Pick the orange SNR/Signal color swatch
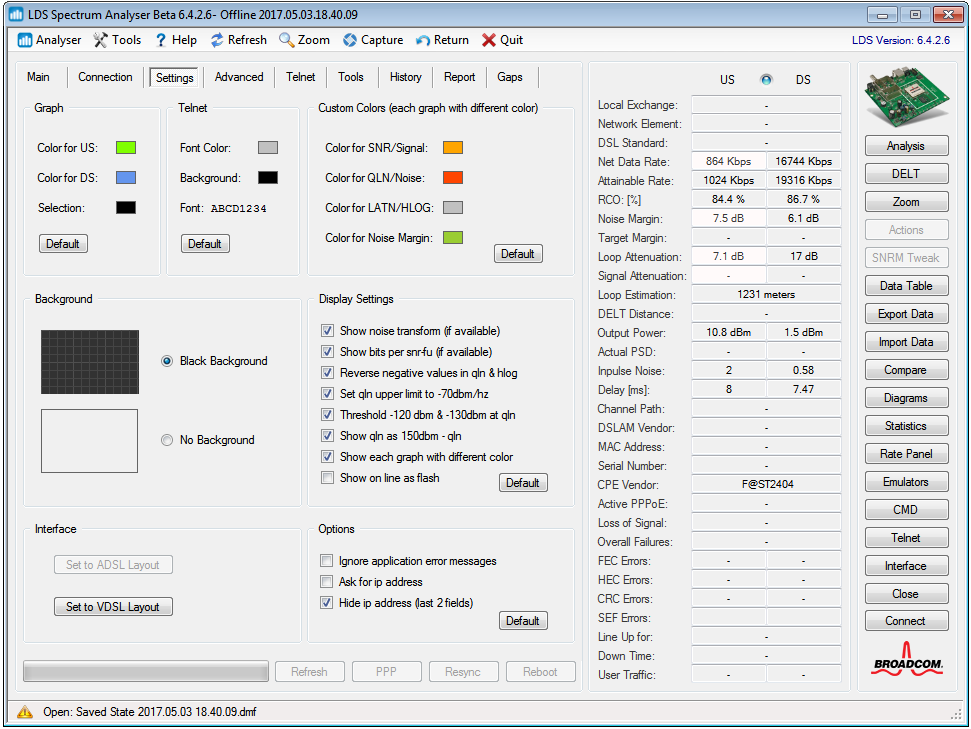Image resolution: width=971 pixels, height=729 pixels. (x=453, y=148)
